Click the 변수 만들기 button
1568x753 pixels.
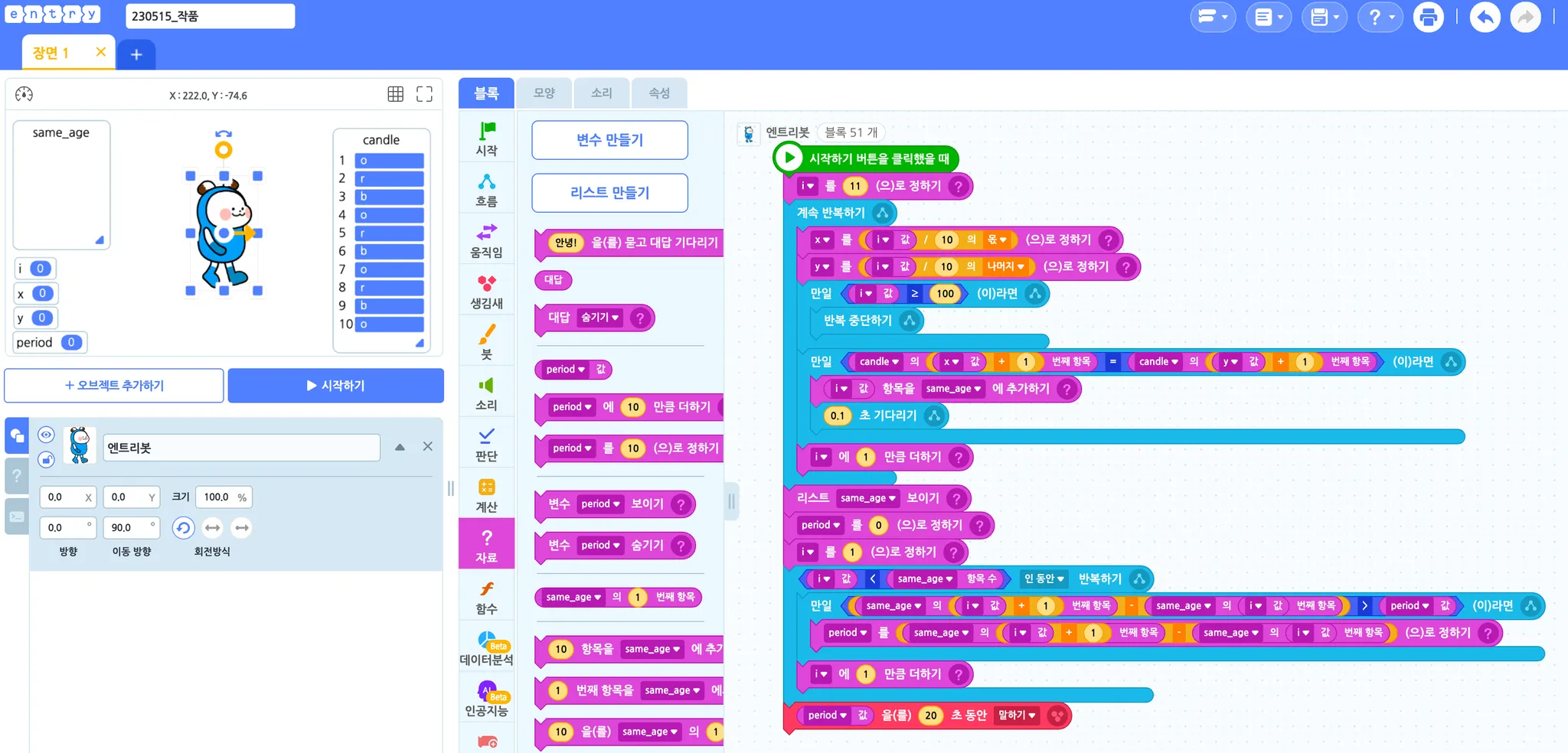(x=609, y=140)
